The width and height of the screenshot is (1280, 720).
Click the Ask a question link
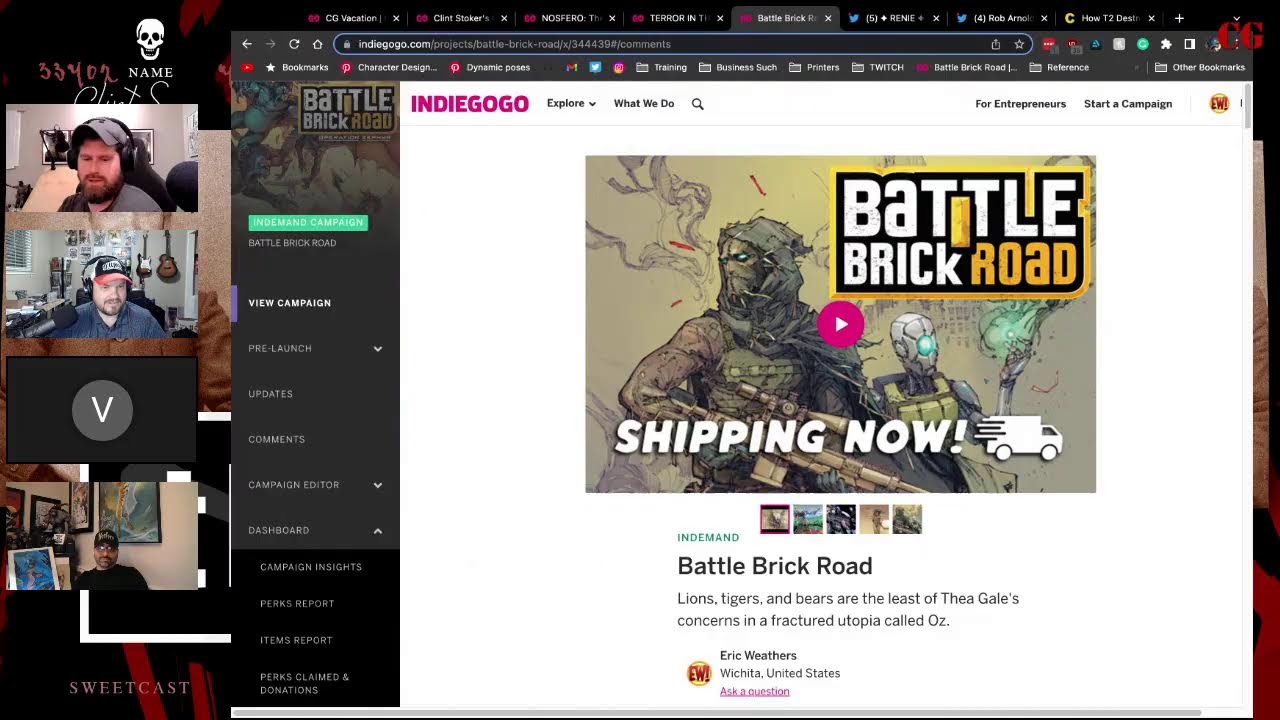(x=754, y=691)
